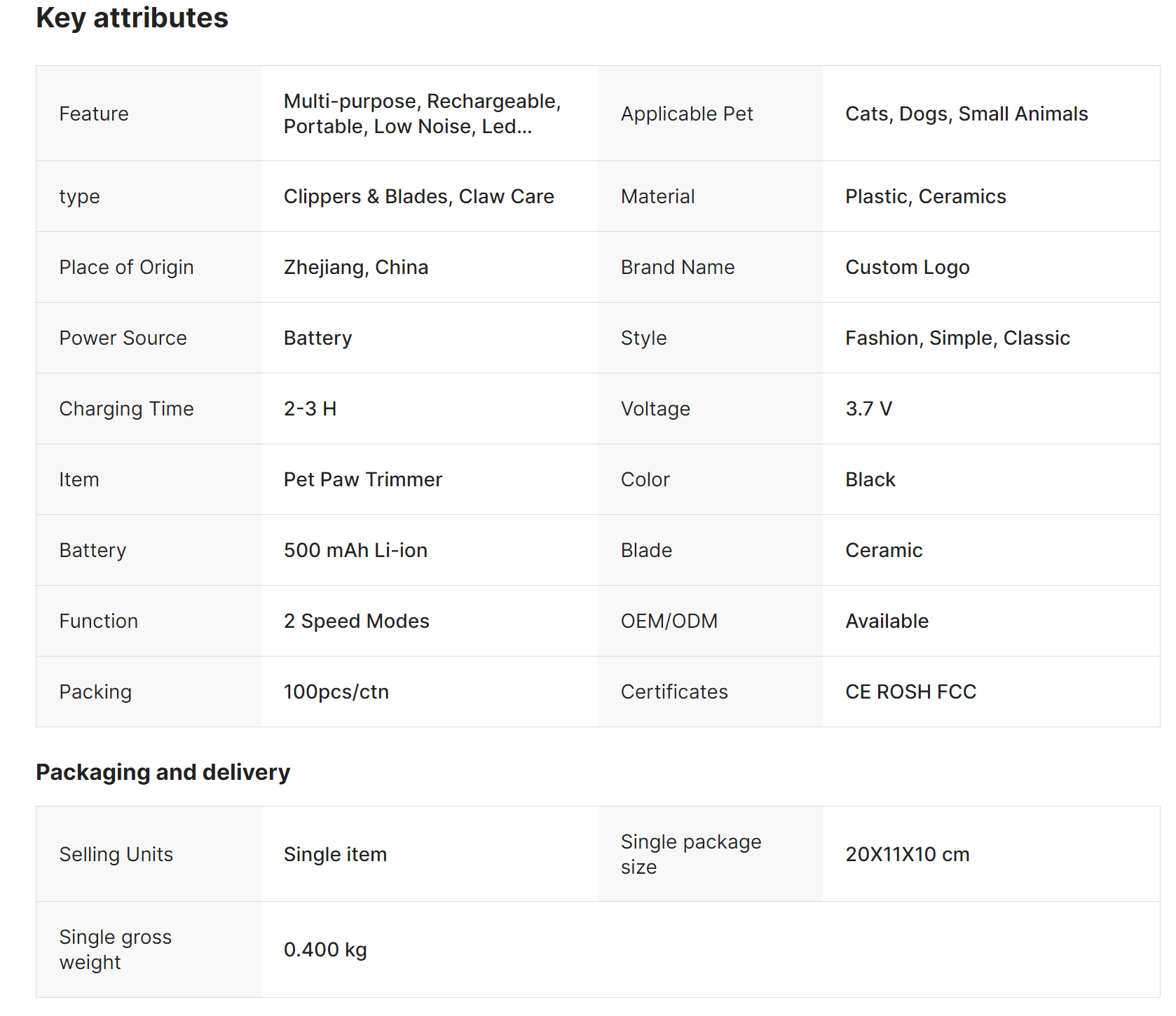Click the OEM/ODM label cell
The height and width of the screenshot is (1016, 1176).
pos(669,621)
